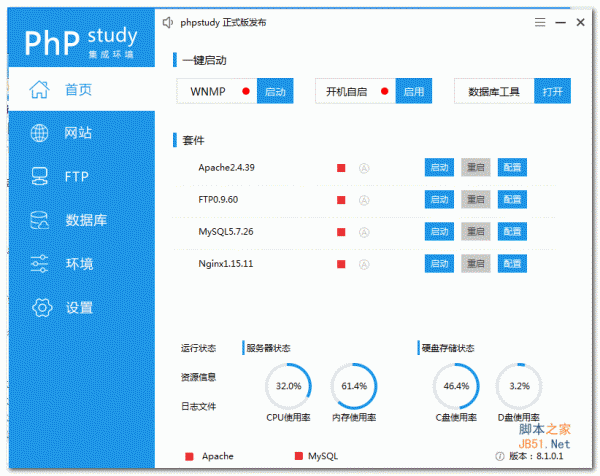
Task: Click the settings gear icon
Action: coord(42,308)
